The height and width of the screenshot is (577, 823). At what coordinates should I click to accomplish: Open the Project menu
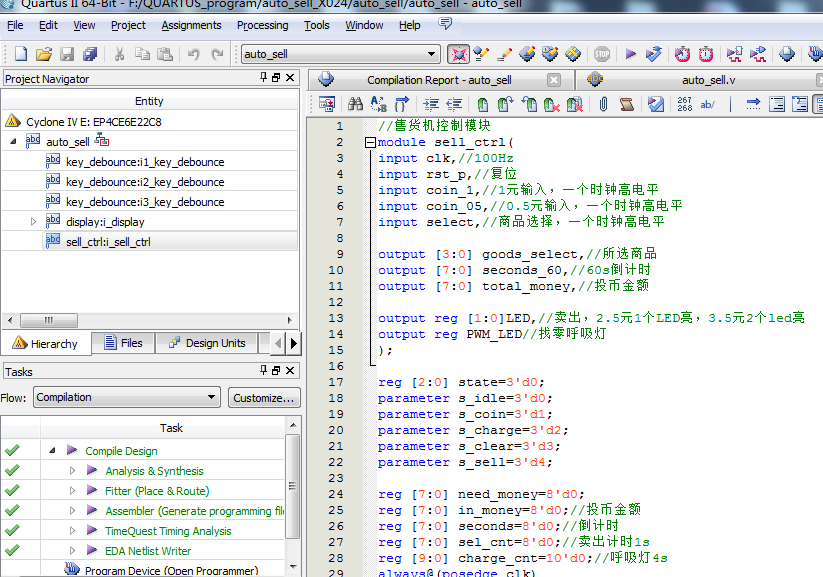(x=128, y=25)
